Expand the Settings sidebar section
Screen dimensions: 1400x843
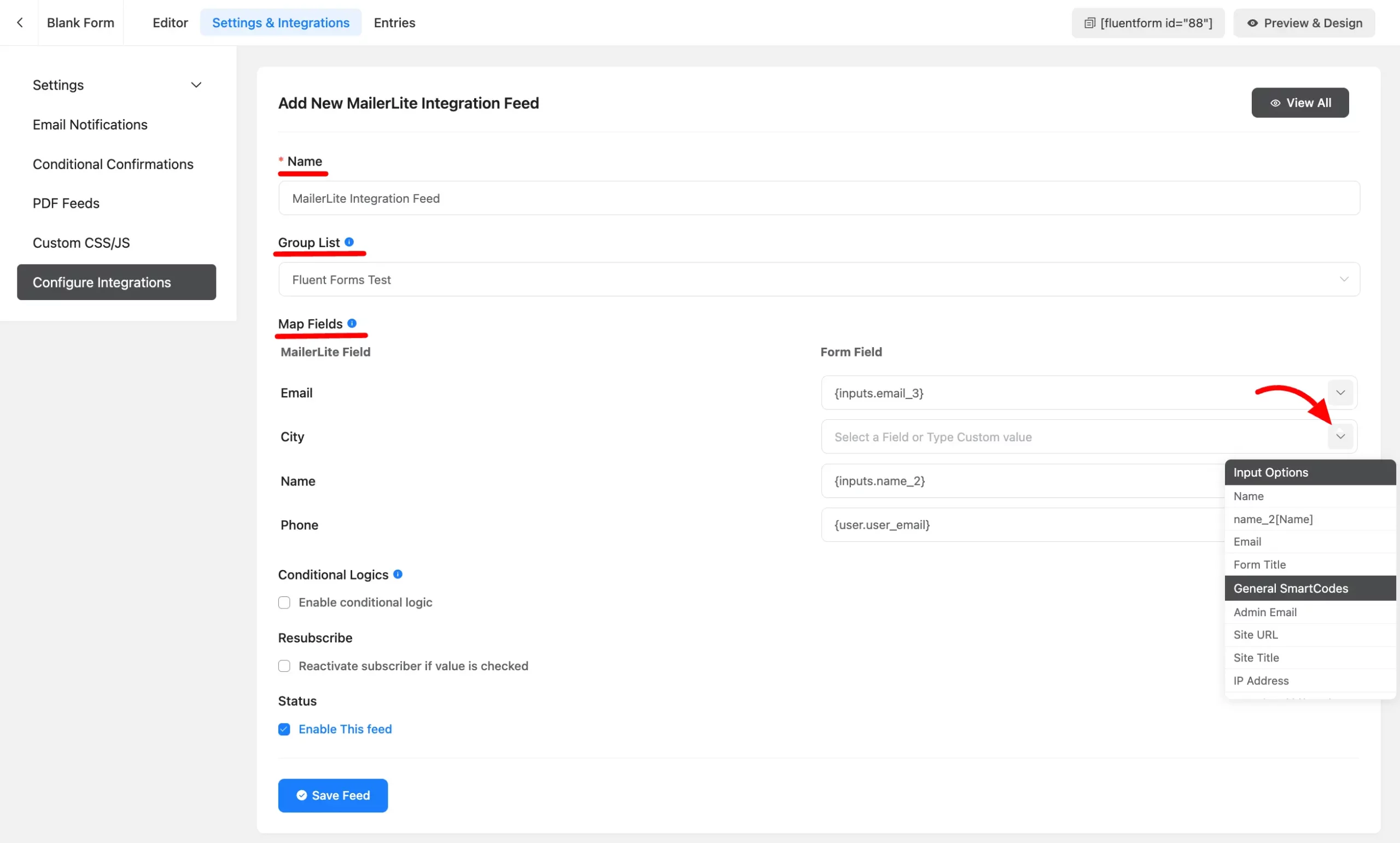click(x=196, y=85)
